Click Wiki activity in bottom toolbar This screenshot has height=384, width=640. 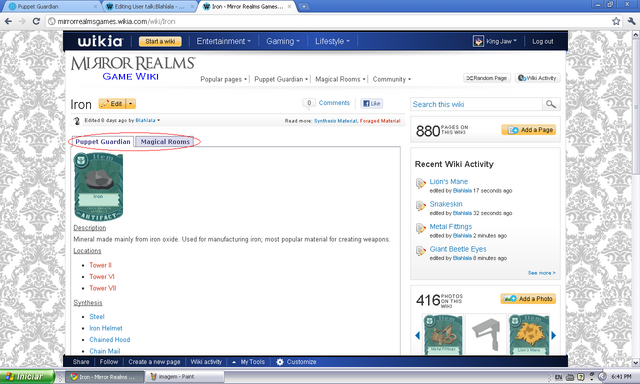(x=206, y=362)
